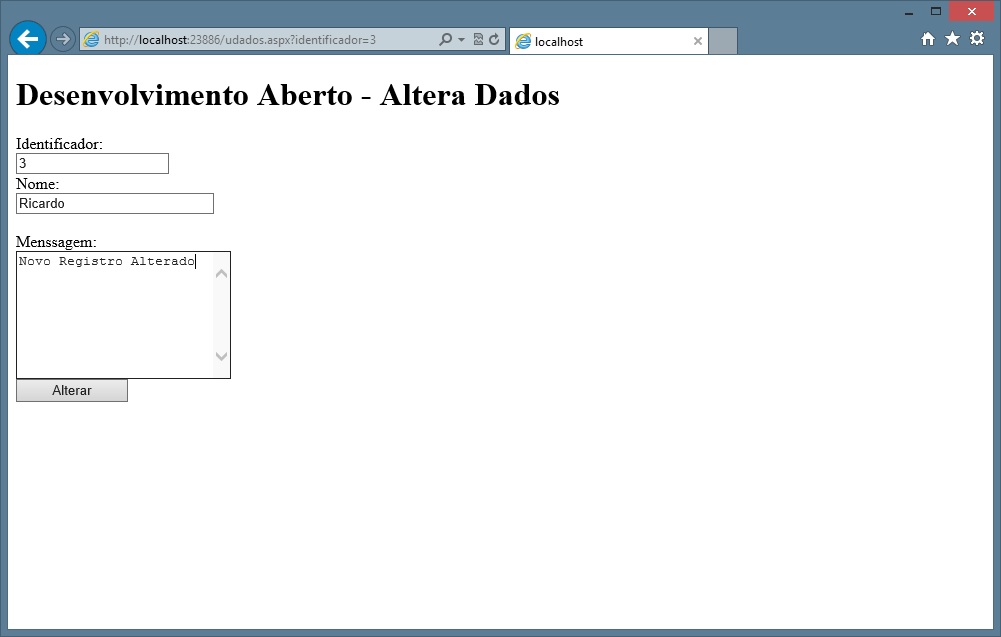This screenshot has height=637, width=1001.
Task: Click the Menssagem scrollbar down arrow
Action: pos(222,357)
